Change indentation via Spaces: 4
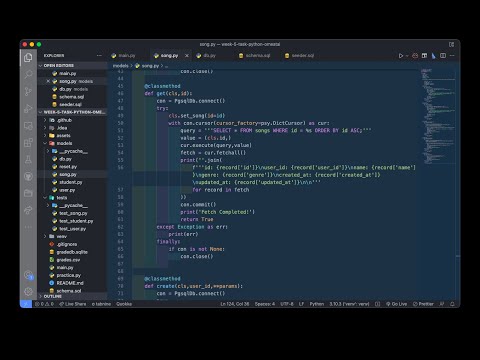The height and width of the screenshot is (360, 480). tap(265, 304)
